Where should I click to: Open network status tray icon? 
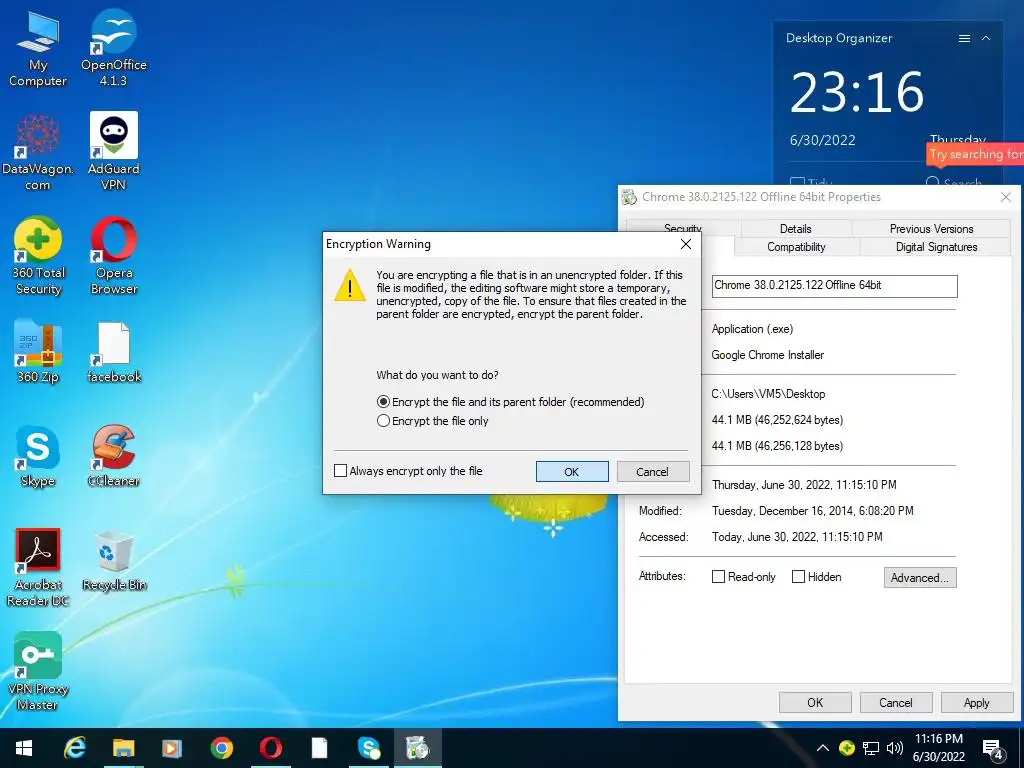(871, 748)
